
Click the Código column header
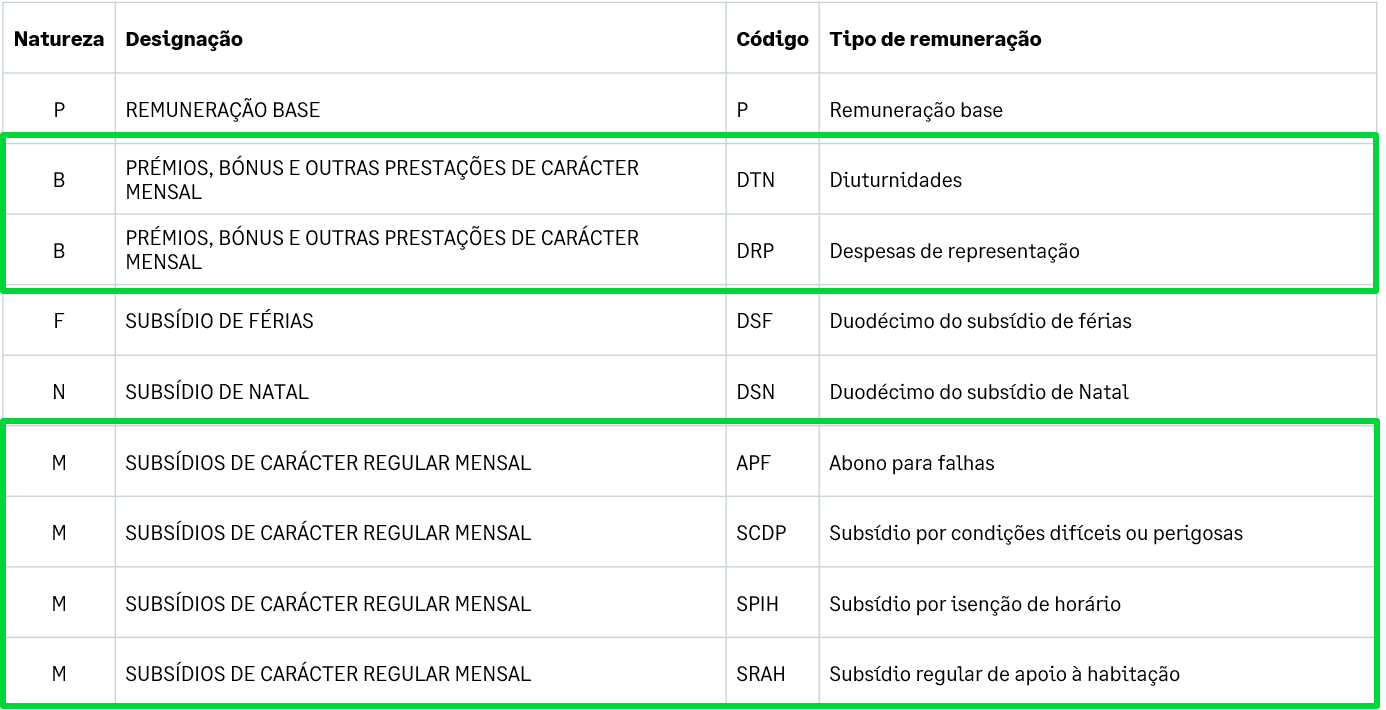[x=772, y=39]
